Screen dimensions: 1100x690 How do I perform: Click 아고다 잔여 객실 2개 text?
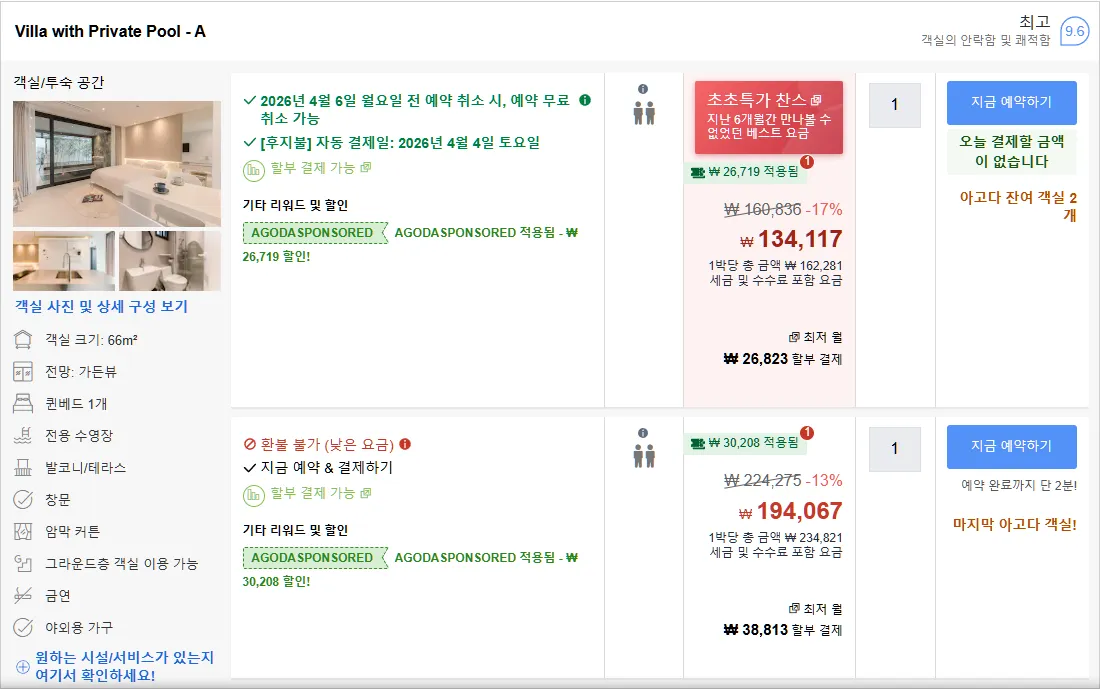(x=1018, y=206)
